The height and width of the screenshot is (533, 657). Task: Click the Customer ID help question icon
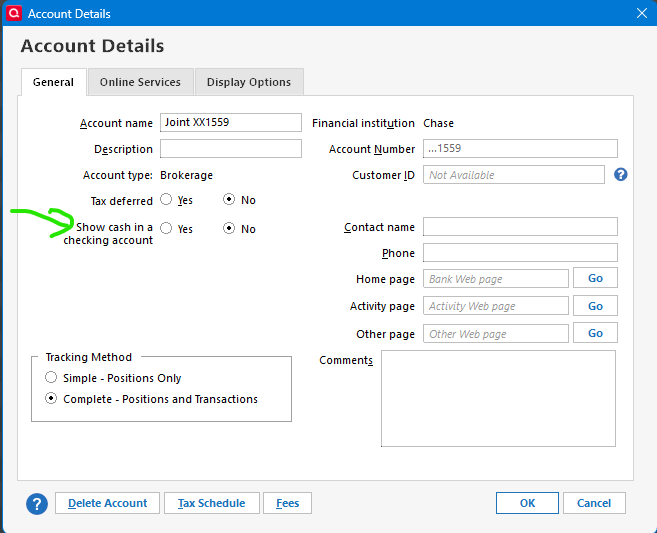[x=620, y=175]
